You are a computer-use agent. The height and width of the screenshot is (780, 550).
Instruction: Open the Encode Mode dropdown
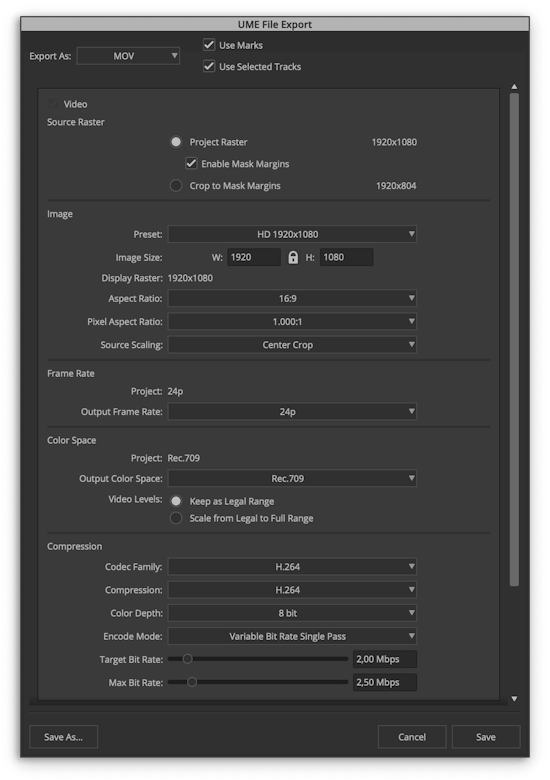point(292,636)
